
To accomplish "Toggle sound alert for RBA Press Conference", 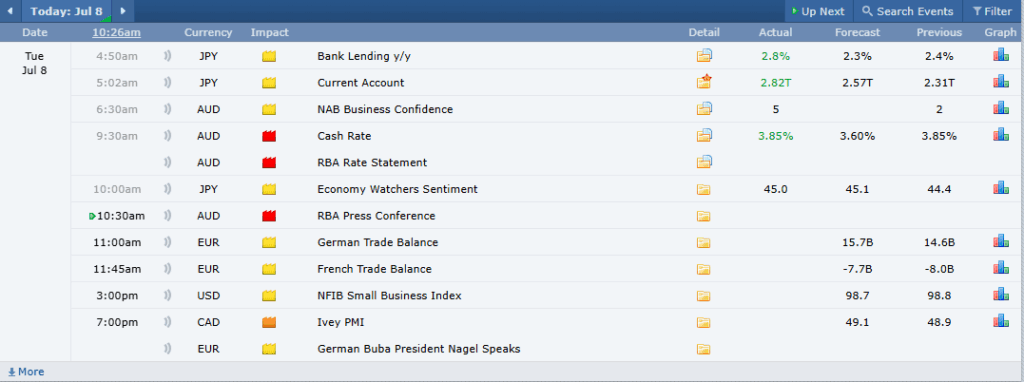I will click(167, 215).
